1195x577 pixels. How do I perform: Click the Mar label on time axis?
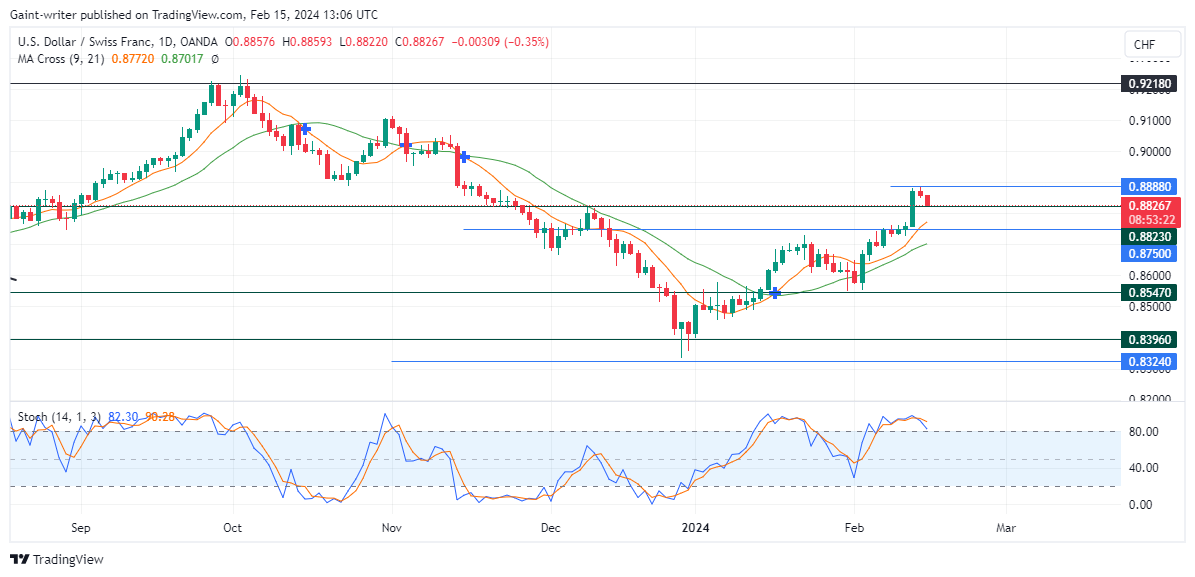pos(1006,527)
